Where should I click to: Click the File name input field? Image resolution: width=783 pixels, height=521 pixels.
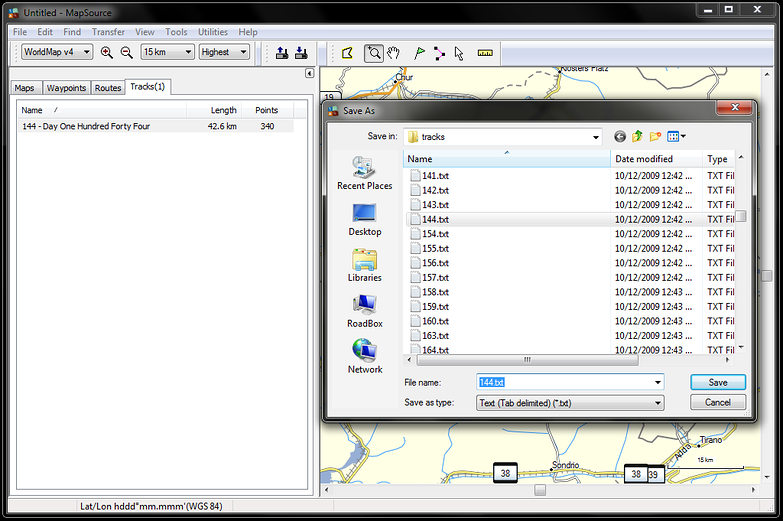[x=564, y=383]
